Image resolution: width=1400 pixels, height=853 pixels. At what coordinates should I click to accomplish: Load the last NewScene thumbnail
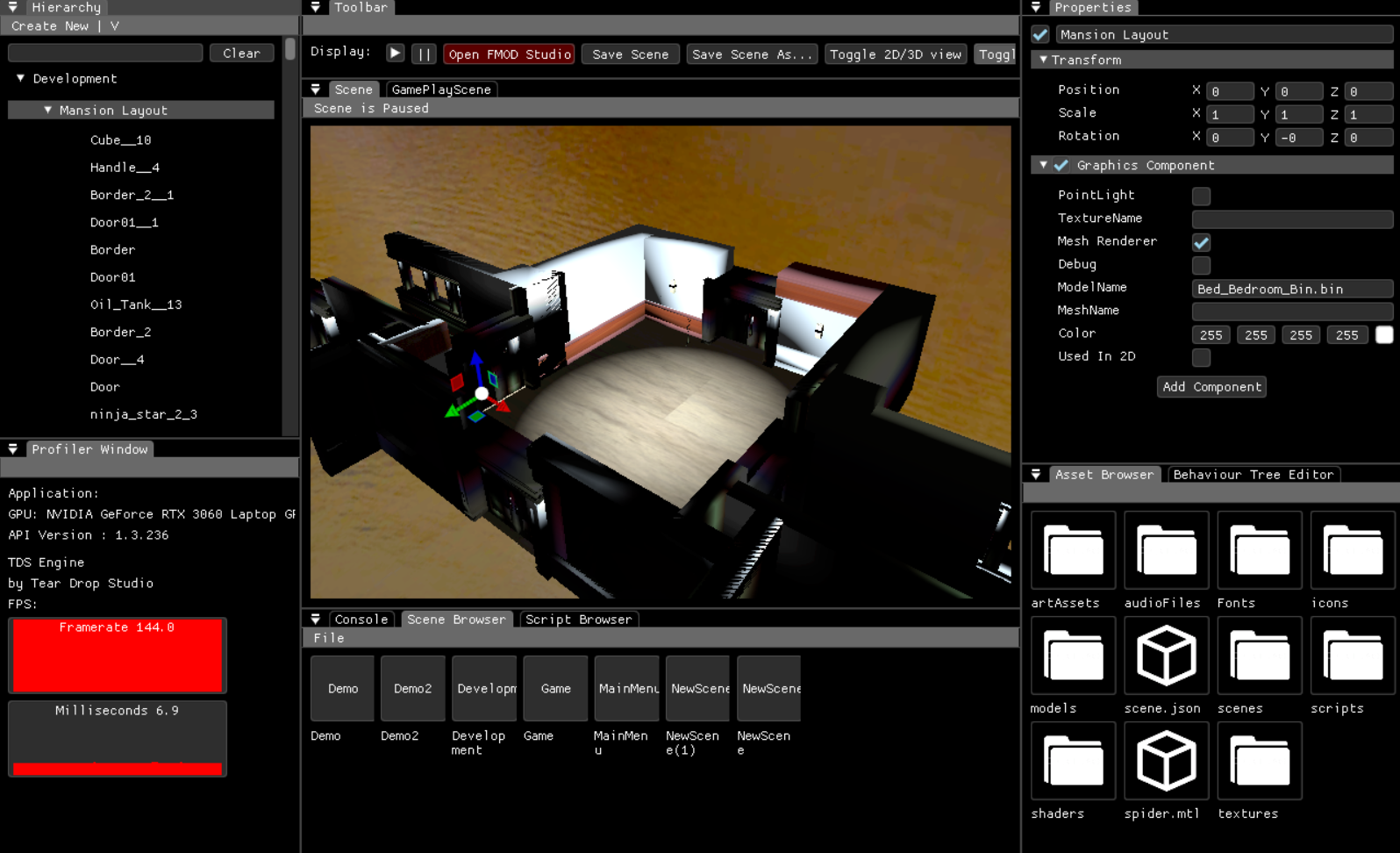[768, 688]
